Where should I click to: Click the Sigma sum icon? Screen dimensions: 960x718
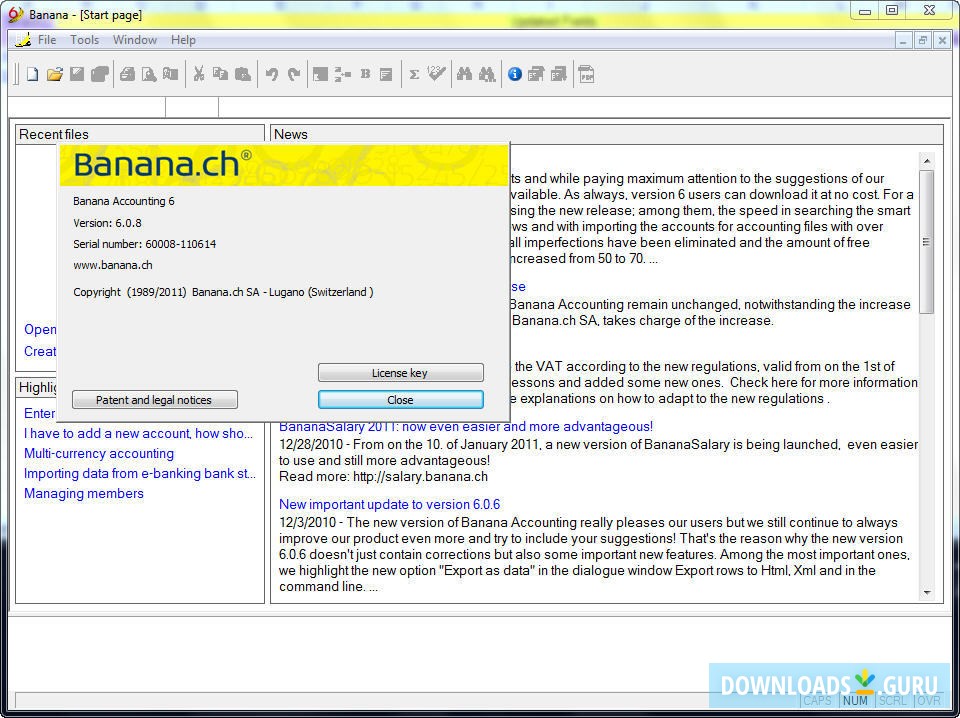pos(414,75)
